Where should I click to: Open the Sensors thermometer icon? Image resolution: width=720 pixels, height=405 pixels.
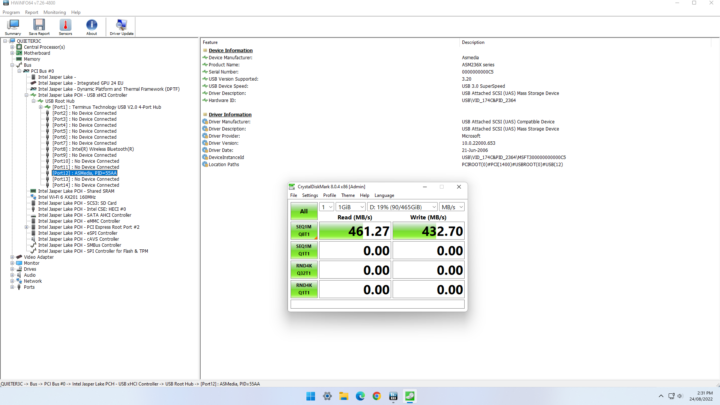(65, 27)
